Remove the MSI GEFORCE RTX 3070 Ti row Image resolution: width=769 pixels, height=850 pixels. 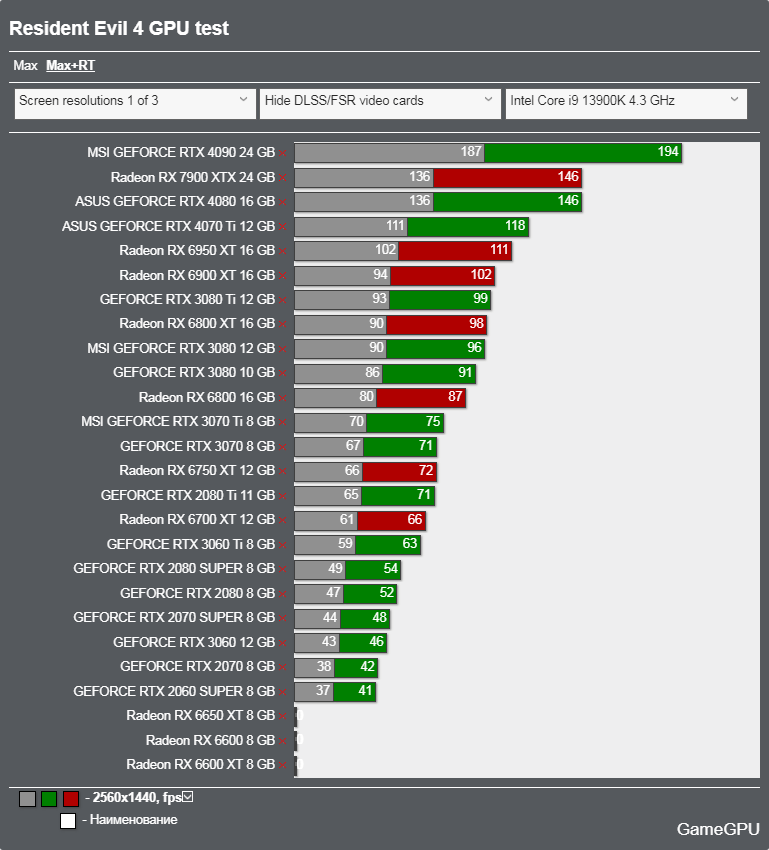[x=283, y=422]
